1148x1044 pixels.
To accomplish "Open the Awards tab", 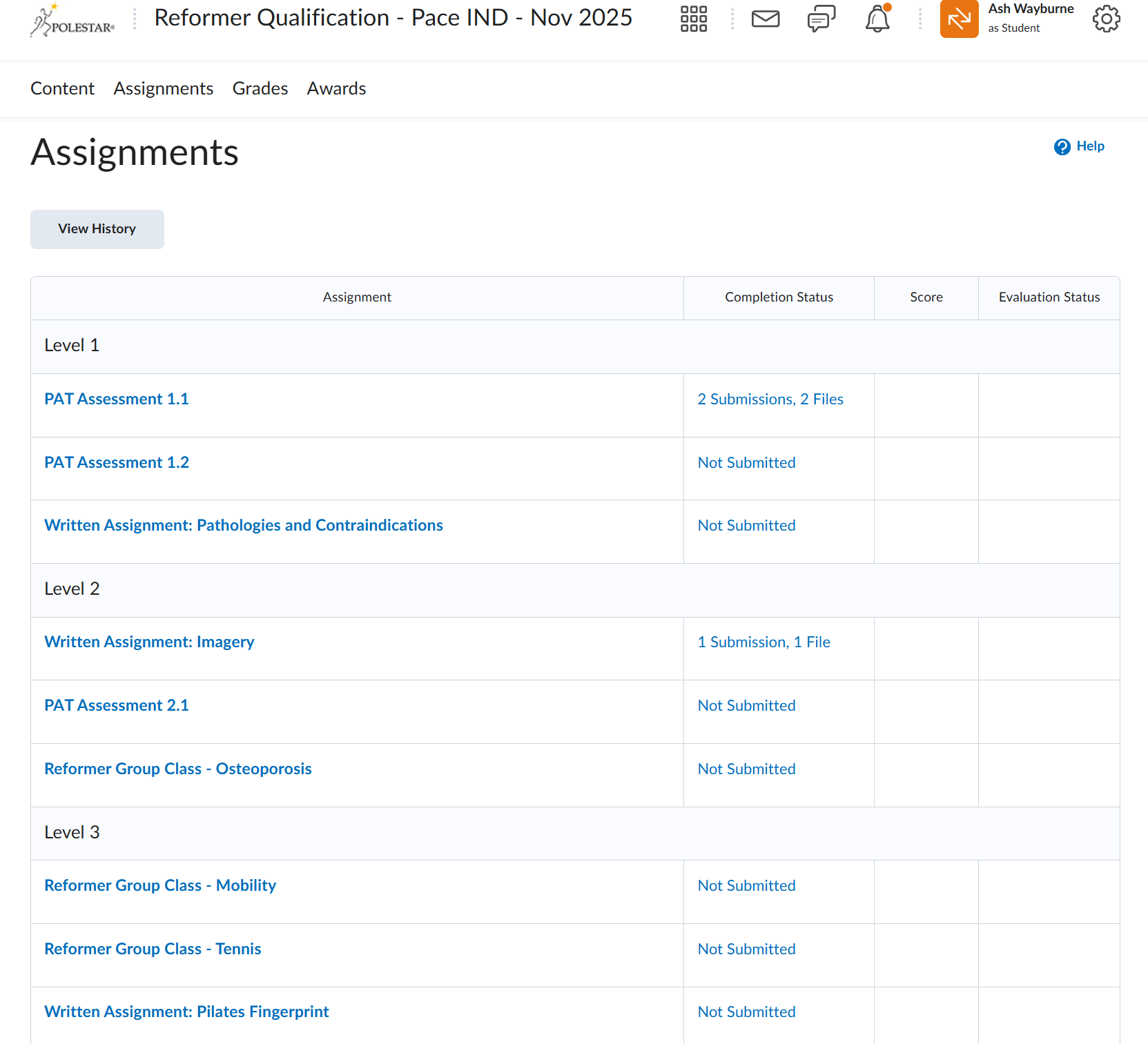I will pos(336,89).
